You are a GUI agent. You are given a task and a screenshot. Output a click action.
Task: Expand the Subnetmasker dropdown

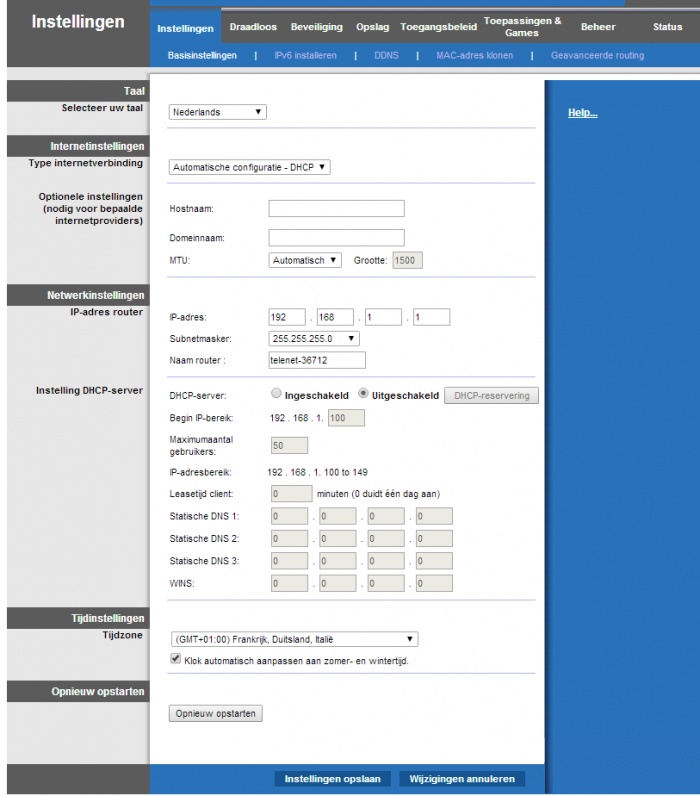[x=314, y=338]
